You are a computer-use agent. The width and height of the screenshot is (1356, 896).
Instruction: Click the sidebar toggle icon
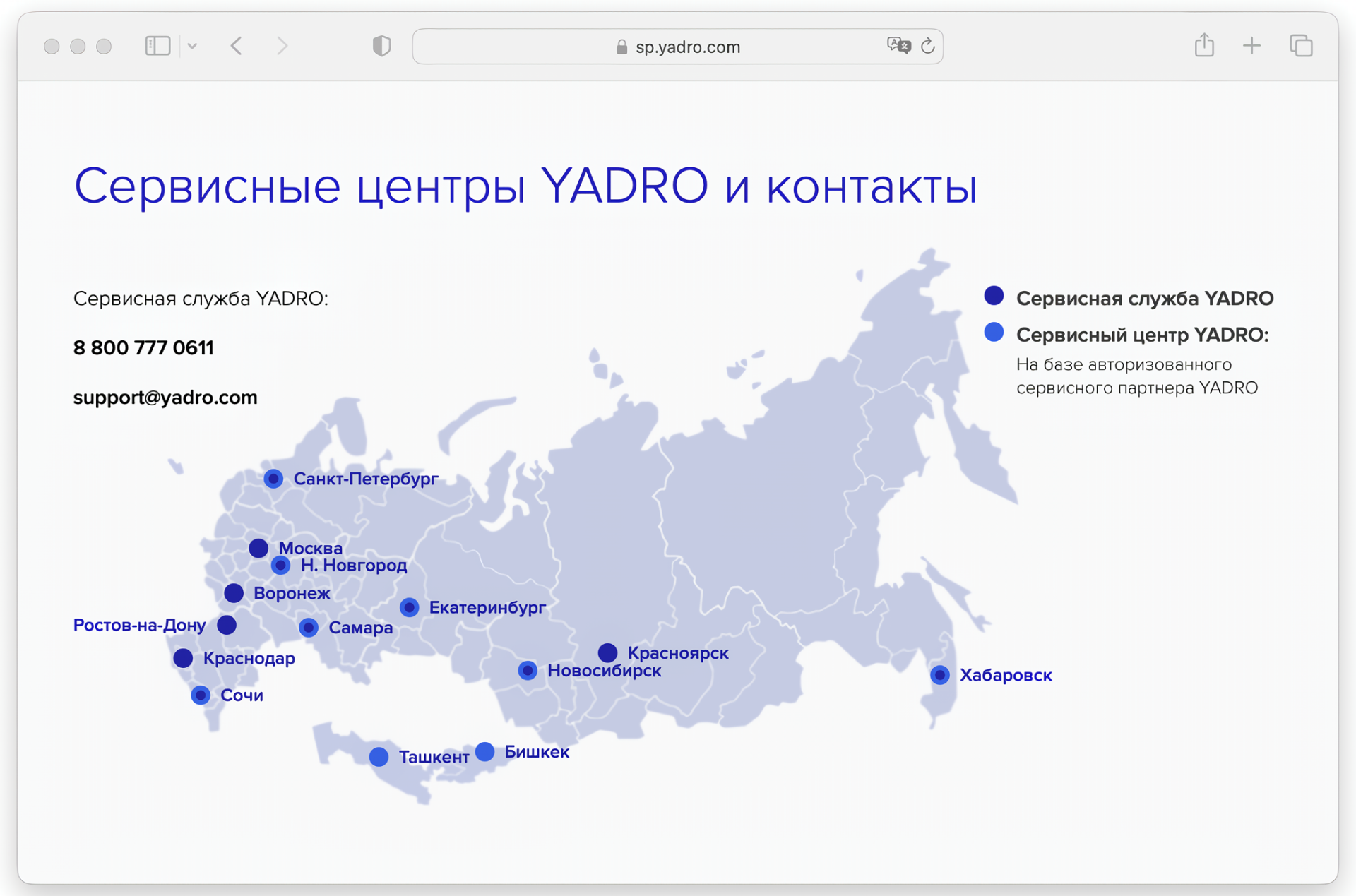pos(157,46)
